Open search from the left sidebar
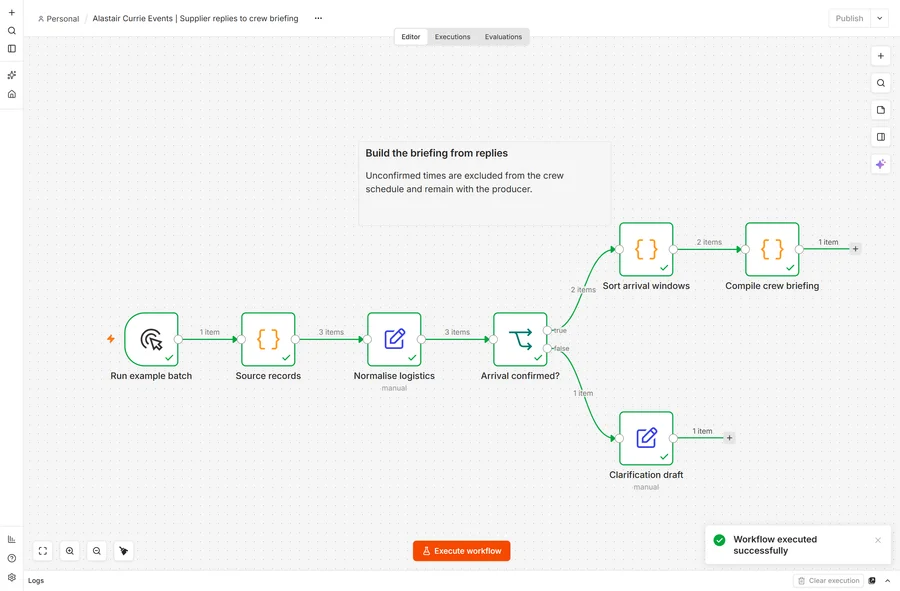Image resolution: width=900 pixels, height=591 pixels. coord(11,31)
